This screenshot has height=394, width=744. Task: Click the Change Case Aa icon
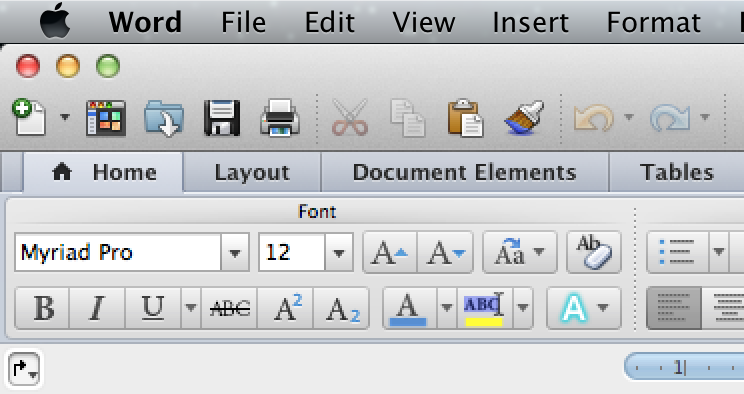pyautogui.click(x=520, y=253)
